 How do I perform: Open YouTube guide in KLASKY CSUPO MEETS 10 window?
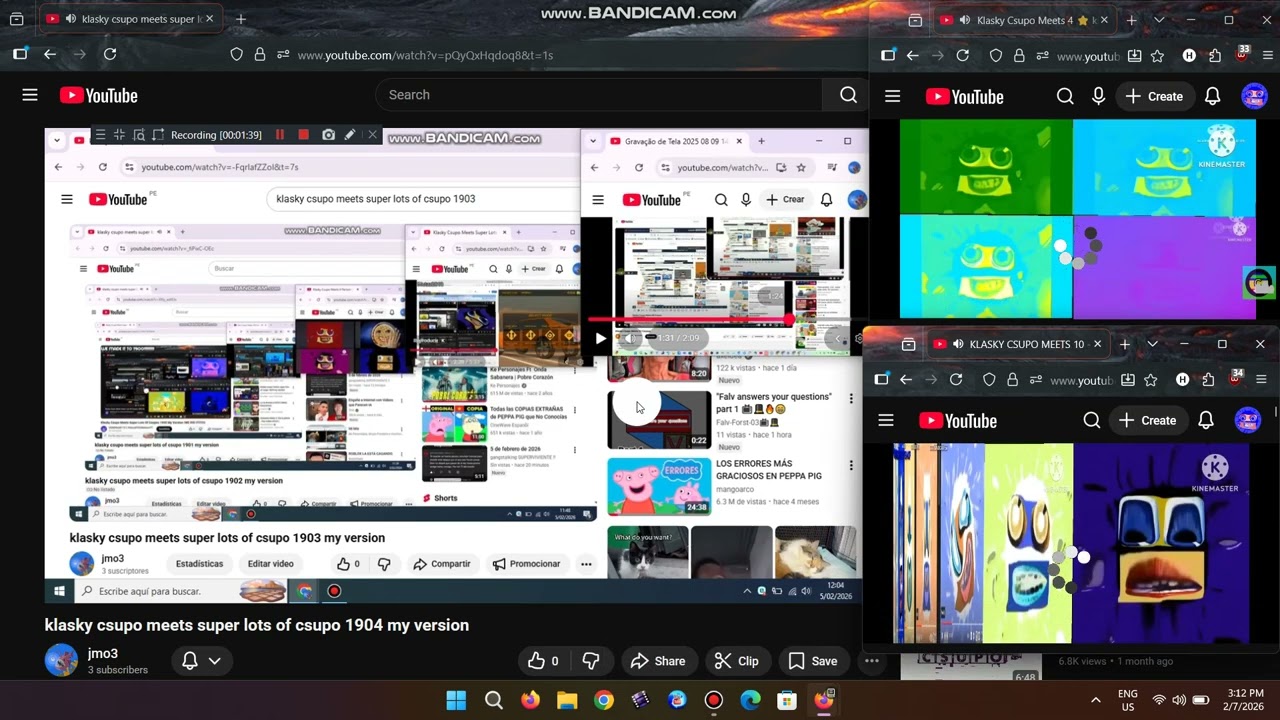pyautogui.click(x=886, y=421)
